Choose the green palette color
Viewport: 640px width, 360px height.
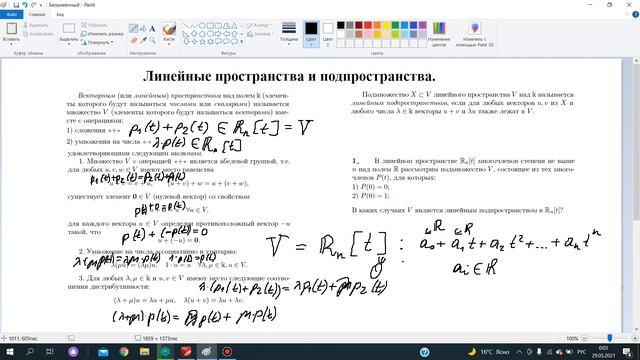coord(395,25)
